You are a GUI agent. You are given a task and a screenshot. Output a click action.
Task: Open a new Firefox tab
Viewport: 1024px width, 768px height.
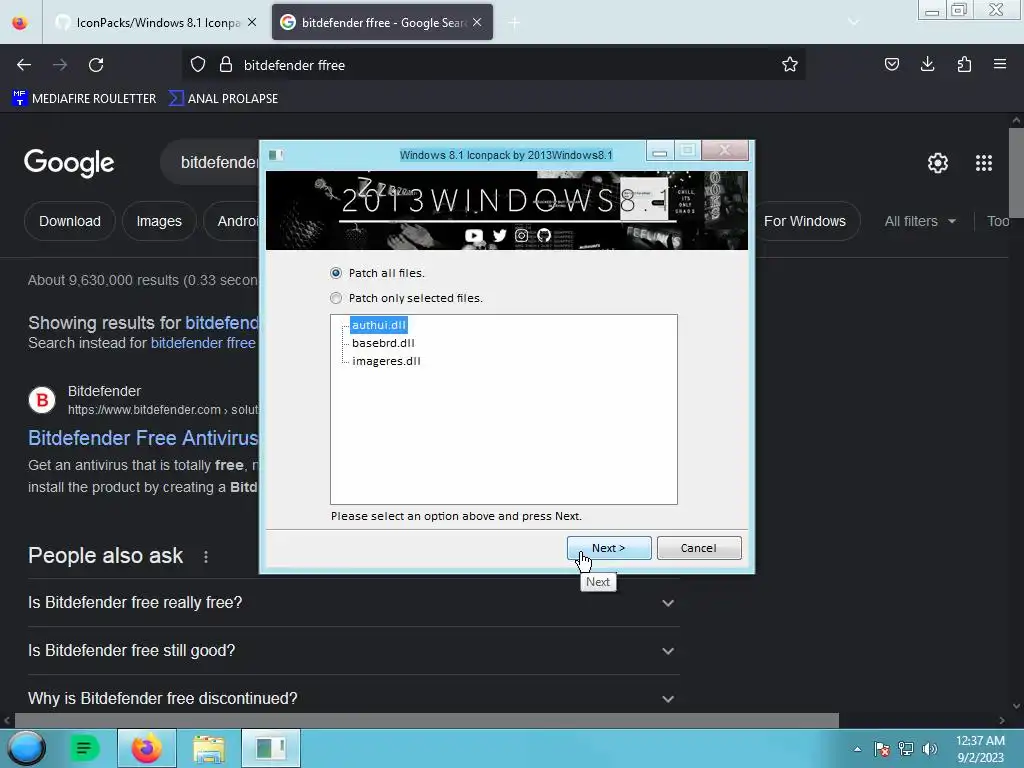point(514,23)
